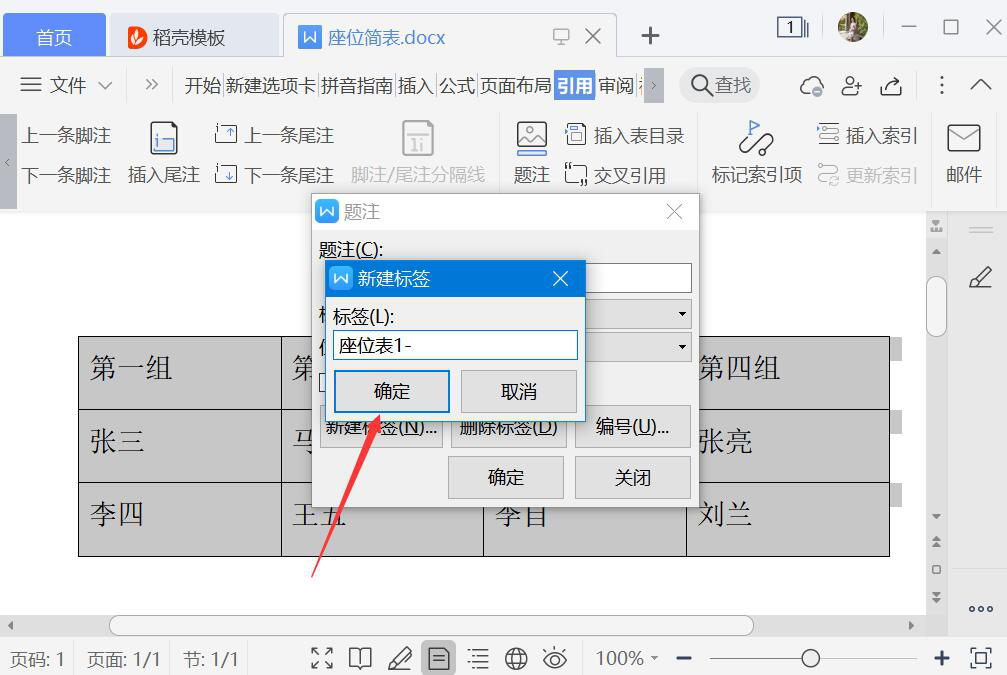Viewport: 1007px width, 675px height.
Task: Close the 新建标签 dialog with X
Action: (560, 279)
